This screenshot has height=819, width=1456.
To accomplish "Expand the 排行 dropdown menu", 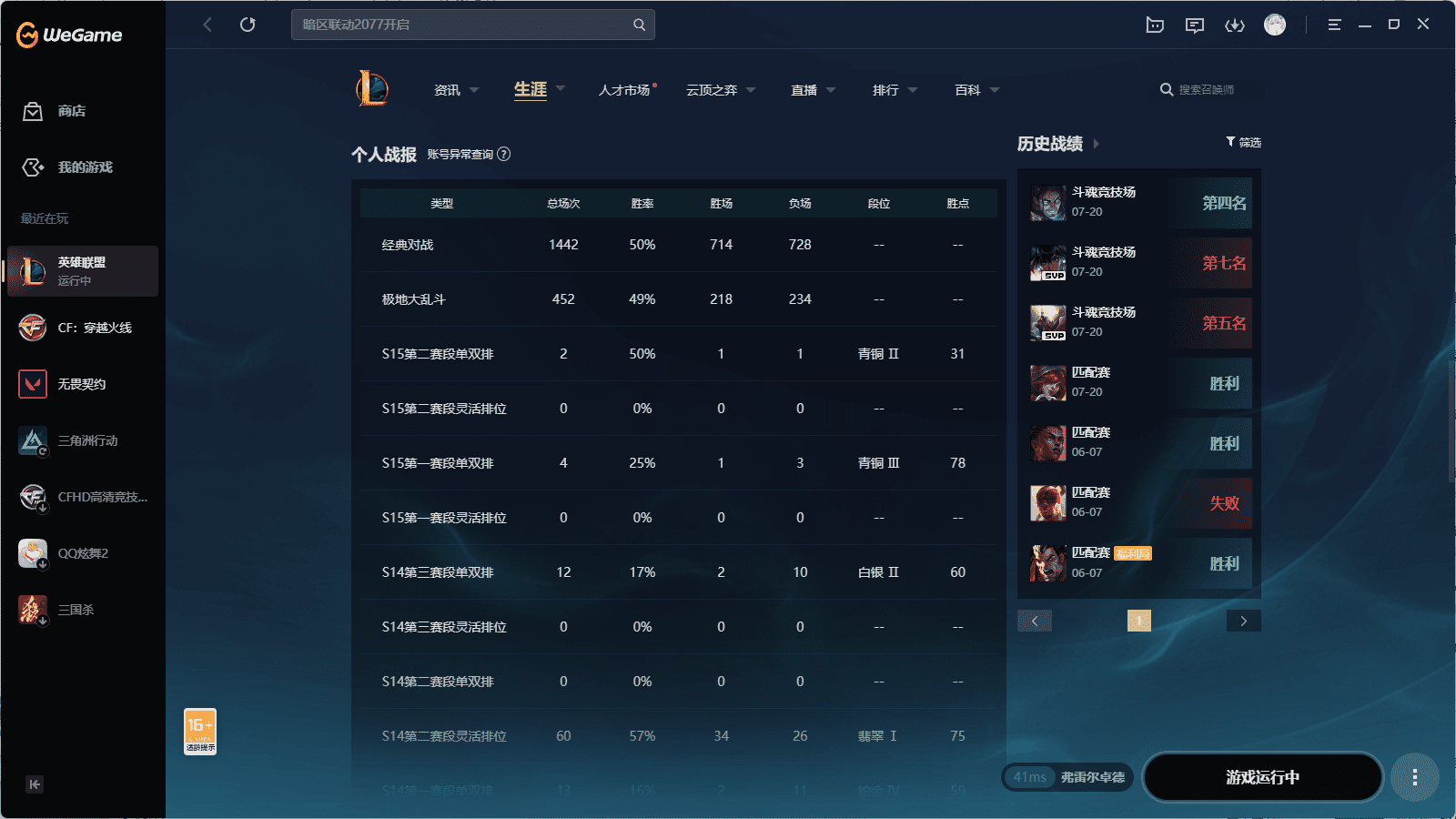I will 895,90.
